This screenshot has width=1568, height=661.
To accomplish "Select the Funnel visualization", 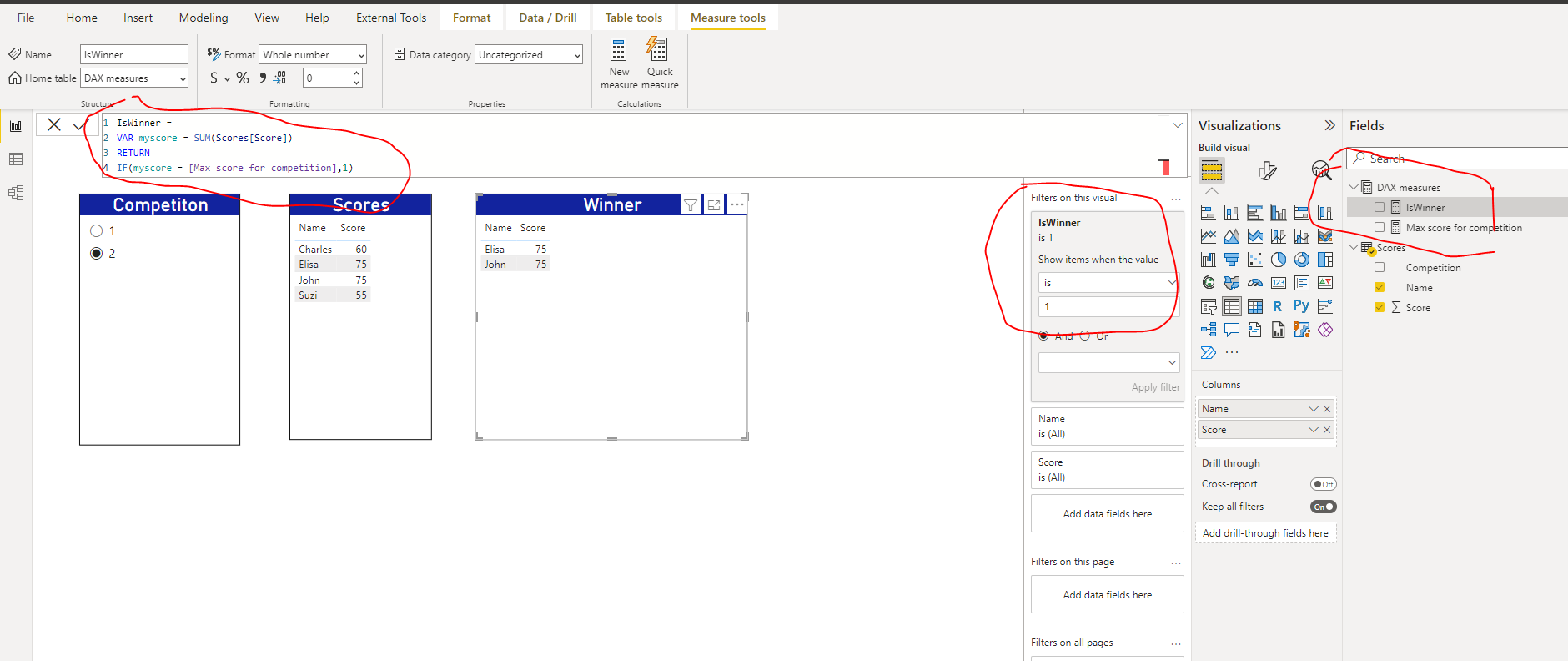I will [x=1232, y=260].
